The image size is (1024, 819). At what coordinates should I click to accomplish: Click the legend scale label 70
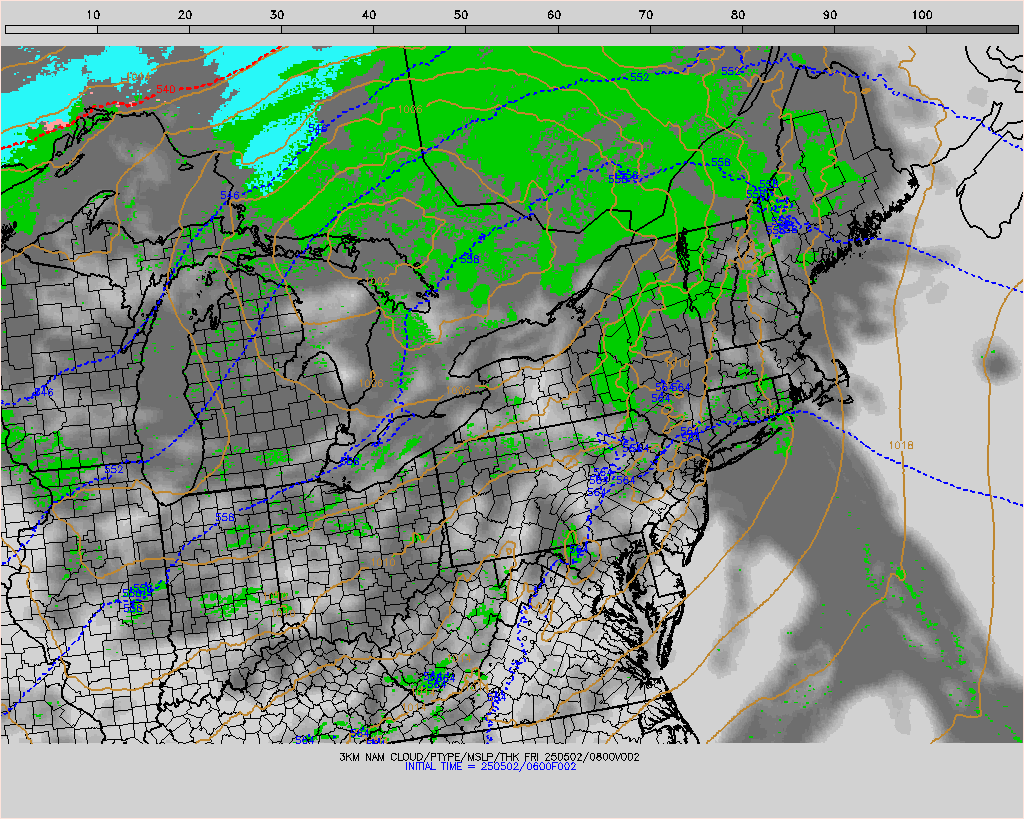646,15
